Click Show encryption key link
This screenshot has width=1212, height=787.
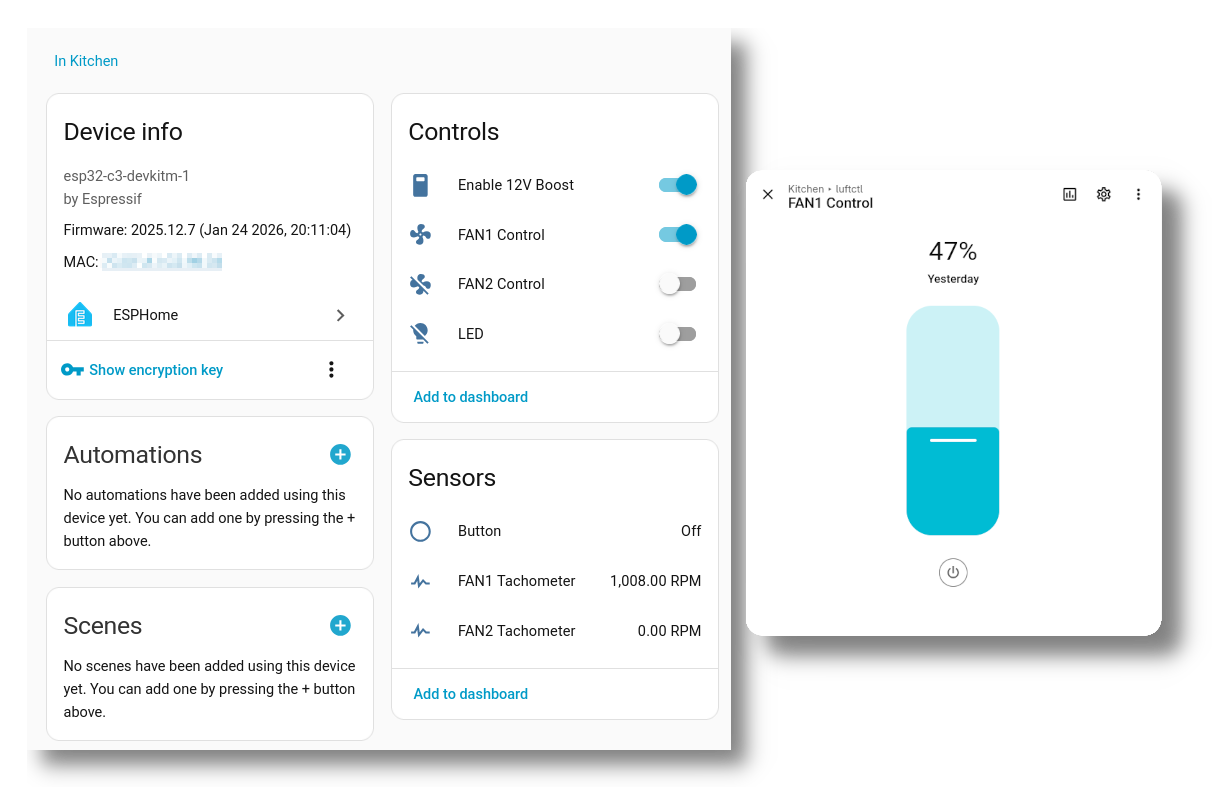pos(155,370)
